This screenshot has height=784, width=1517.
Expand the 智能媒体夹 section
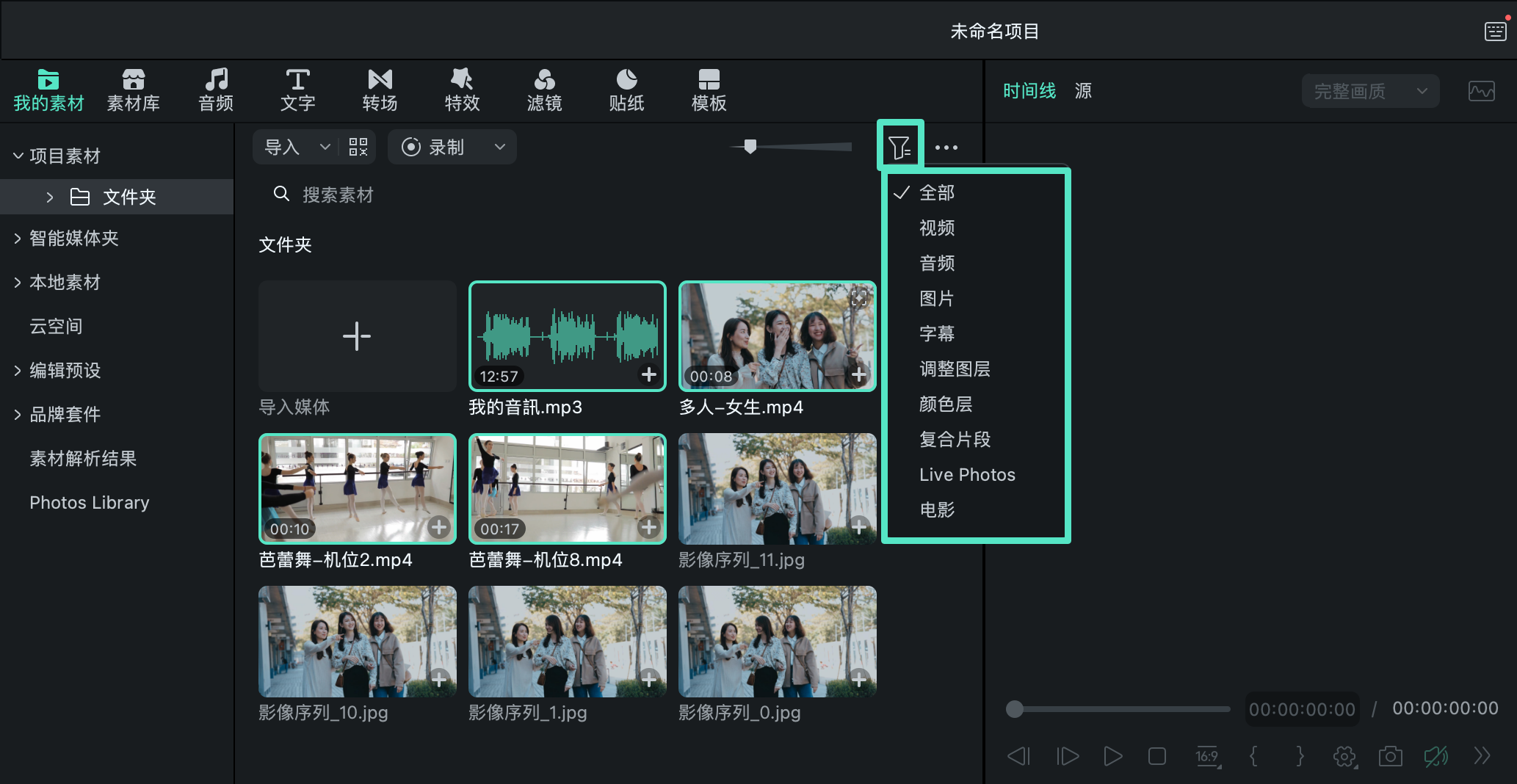(x=18, y=238)
